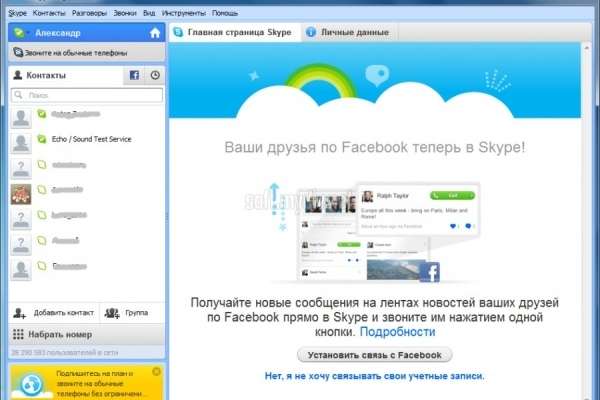The image size is (600, 400).
Task: Click Нет, я не хочу связывать учетные записи link
Action: (x=374, y=376)
